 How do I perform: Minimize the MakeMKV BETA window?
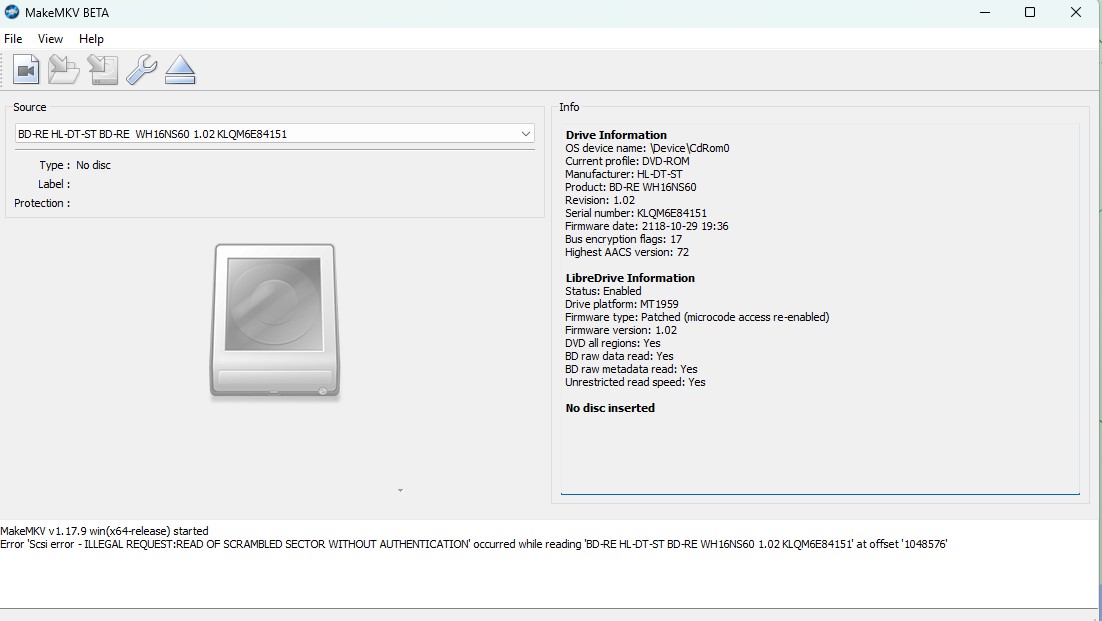(985, 13)
